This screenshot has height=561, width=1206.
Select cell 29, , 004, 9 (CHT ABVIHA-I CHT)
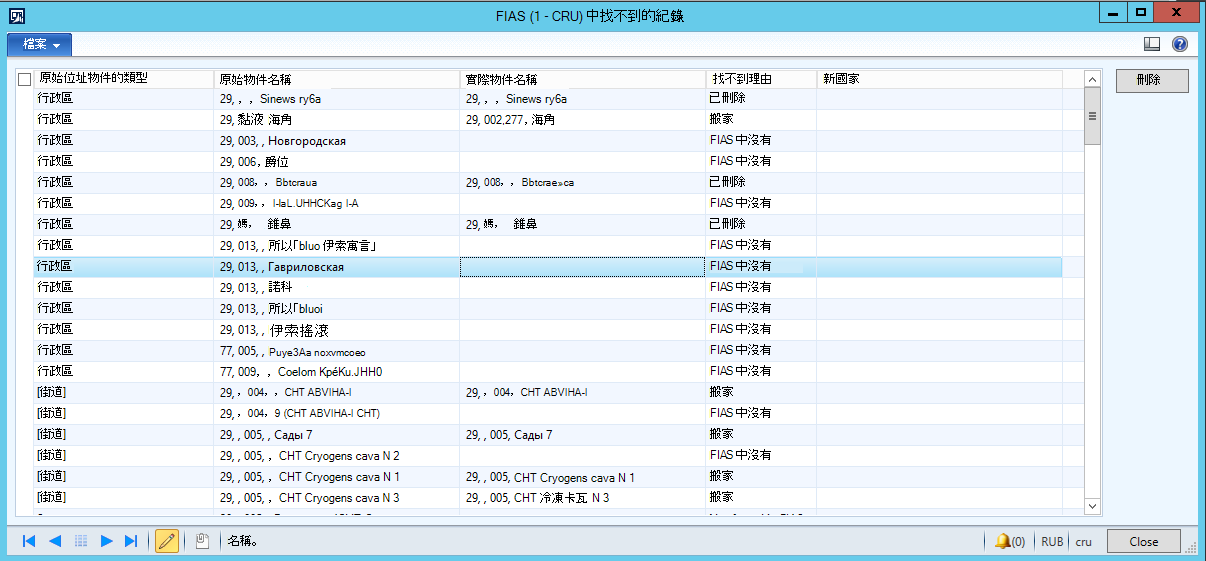coord(337,413)
